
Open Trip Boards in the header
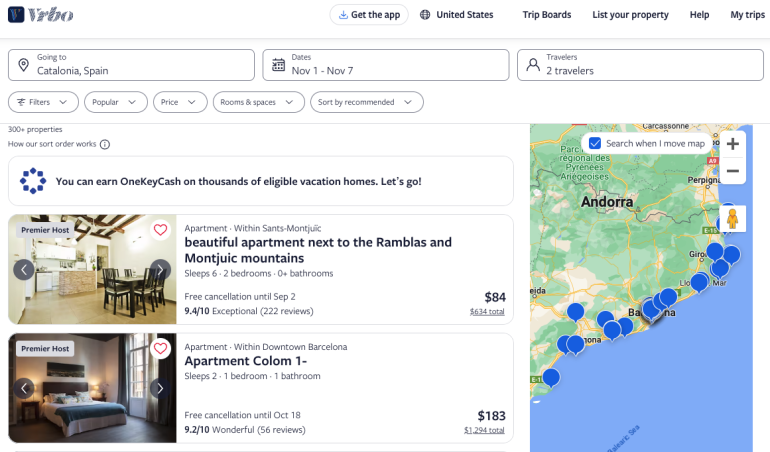click(546, 15)
